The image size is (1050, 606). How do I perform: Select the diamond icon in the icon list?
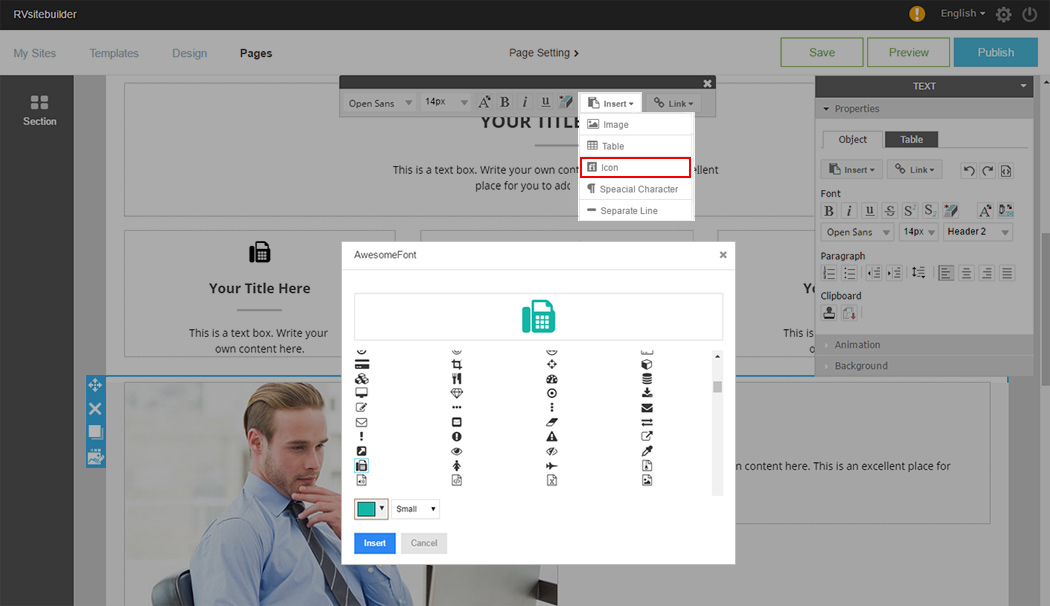click(457, 393)
